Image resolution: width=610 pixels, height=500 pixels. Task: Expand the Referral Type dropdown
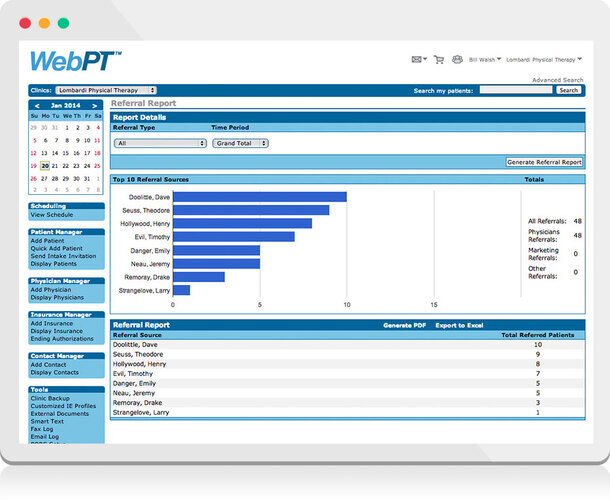(x=160, y=143)
